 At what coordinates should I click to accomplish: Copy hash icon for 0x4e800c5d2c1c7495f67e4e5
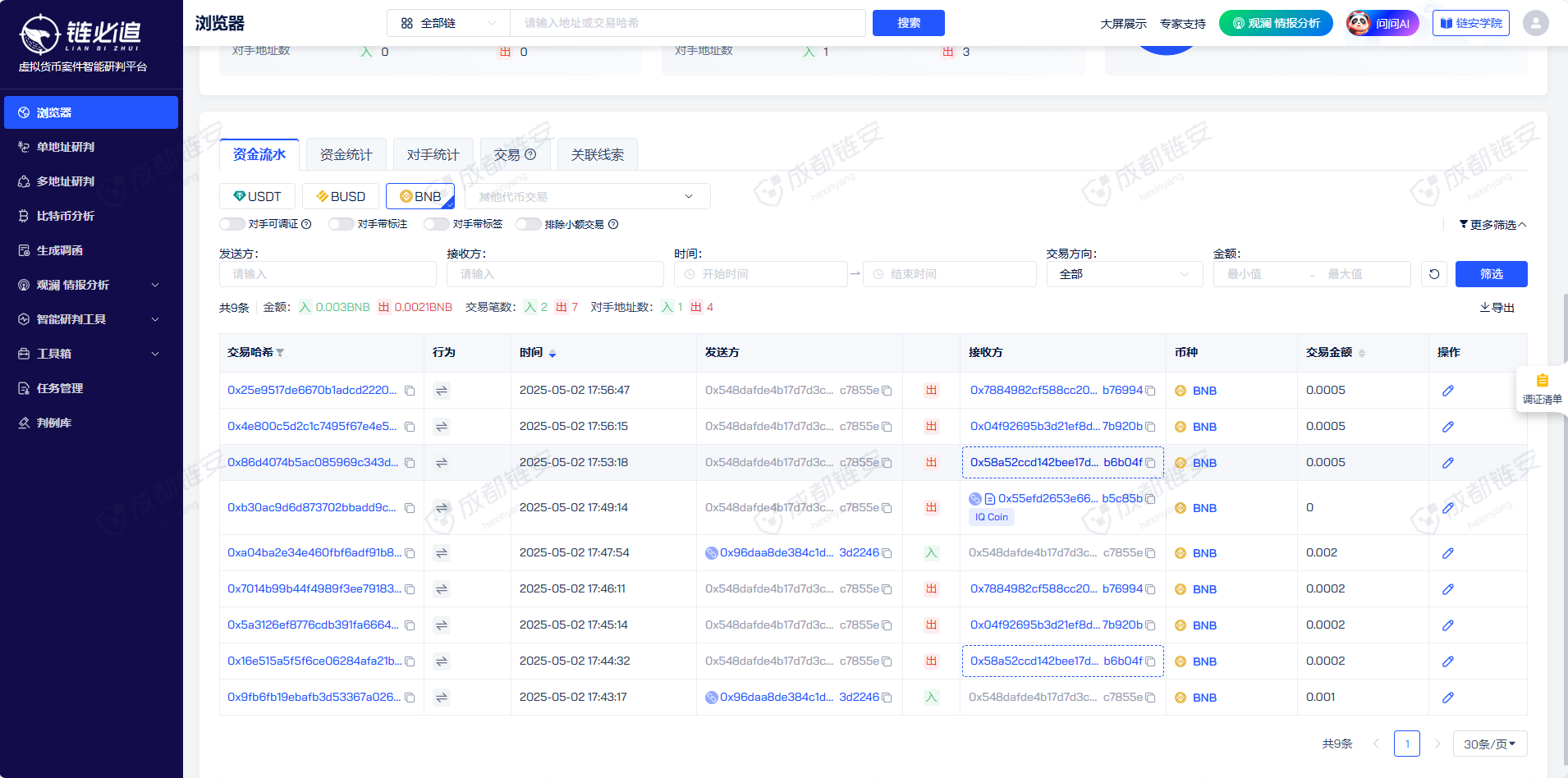tap(410, 427)
